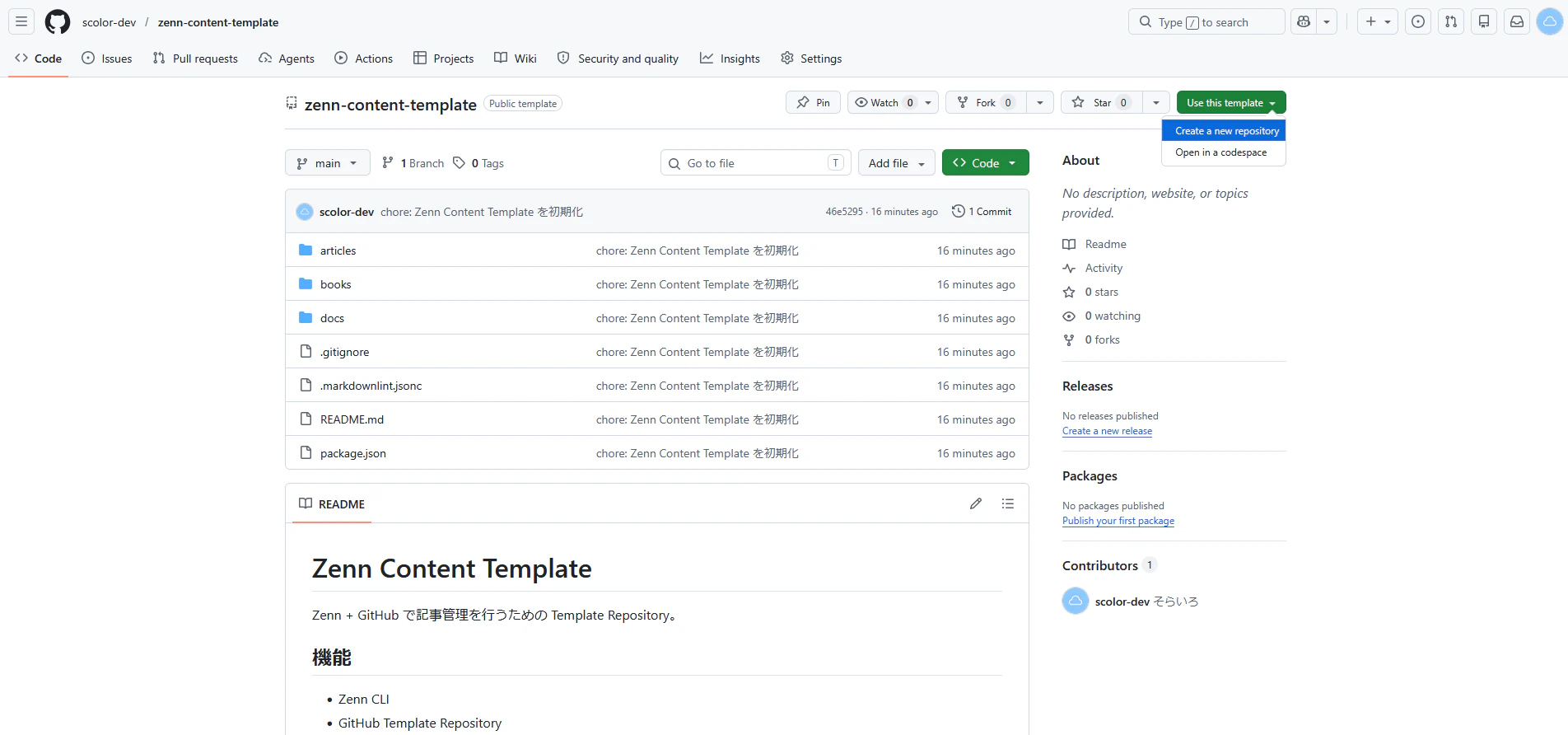This screenshot has width=1568, height=735.
Task: Click Publish your first package link
Action: click(1118, 521)
